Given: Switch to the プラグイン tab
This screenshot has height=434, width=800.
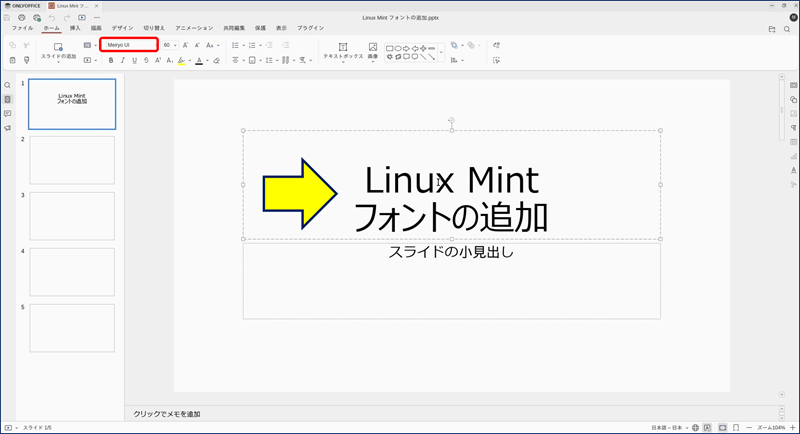Looking at the screenshot, I should pos(310,28).
